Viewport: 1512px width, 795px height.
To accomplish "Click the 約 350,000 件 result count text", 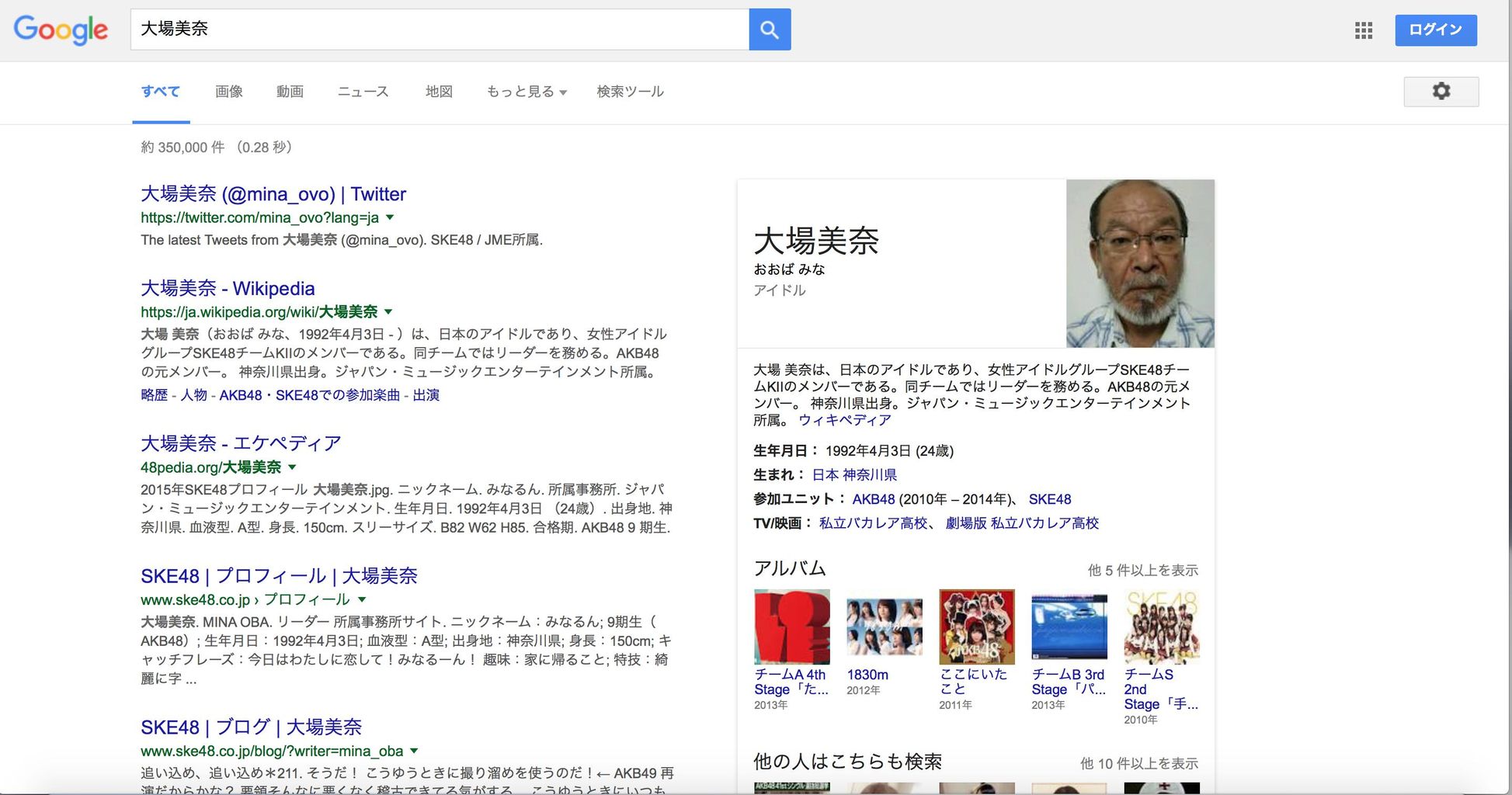I will tap(183, 148).
